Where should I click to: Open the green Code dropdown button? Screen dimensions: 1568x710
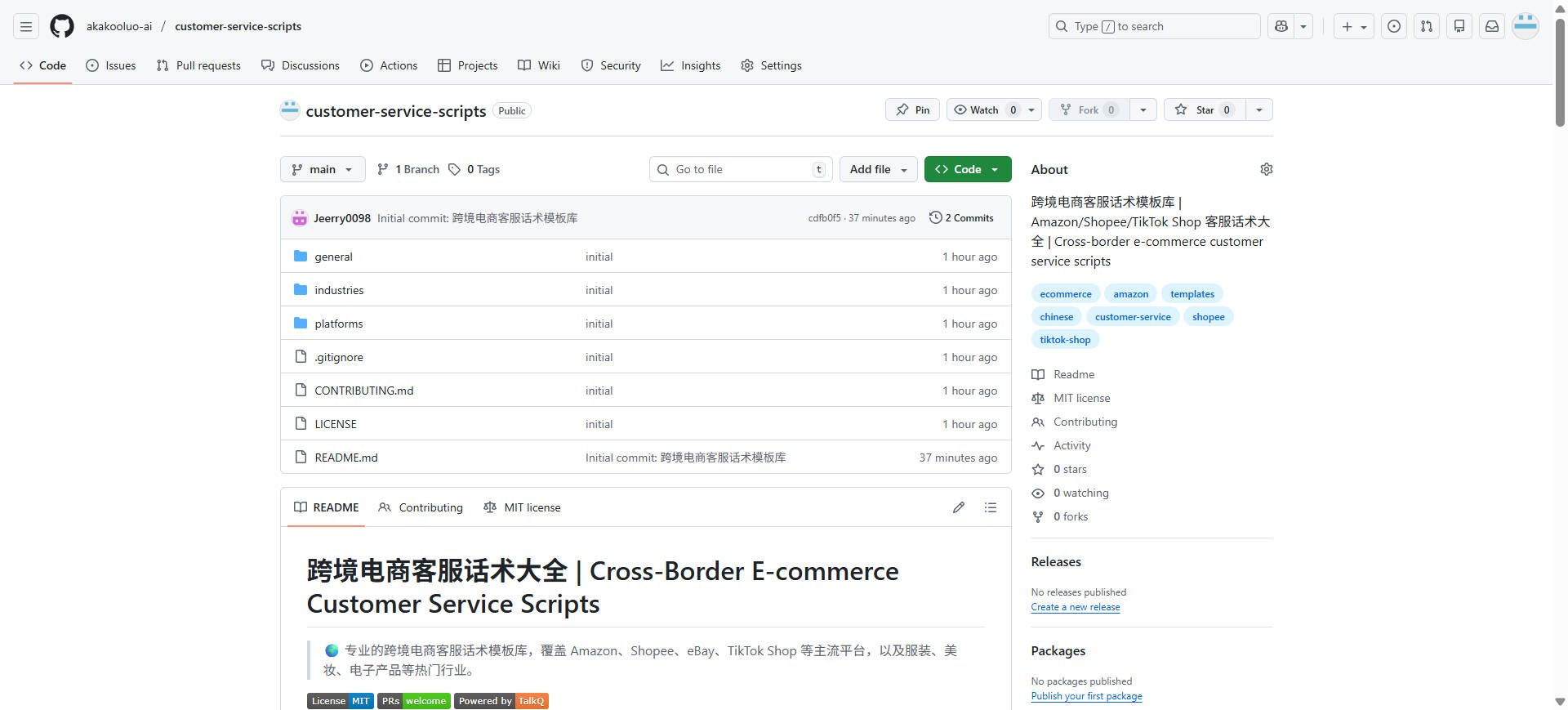968,169
